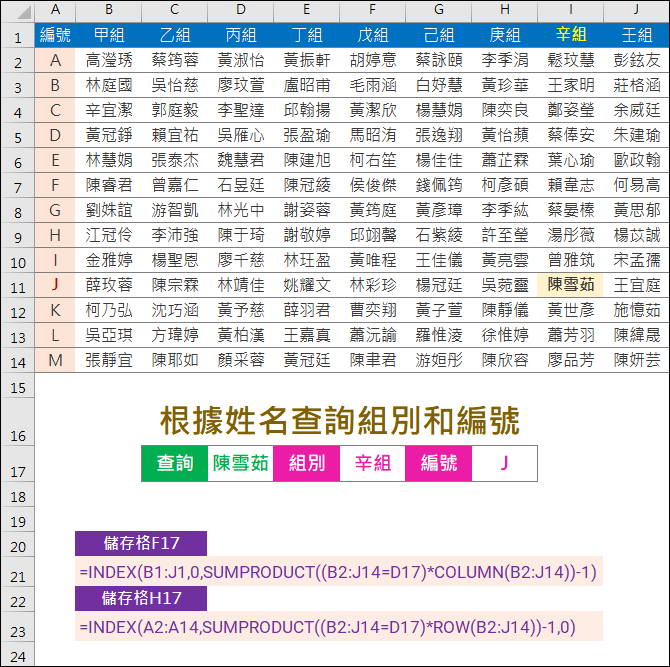Select cell containing 蔡詠頤
Screen dimensions: 670x667
(x=439, y=60)
